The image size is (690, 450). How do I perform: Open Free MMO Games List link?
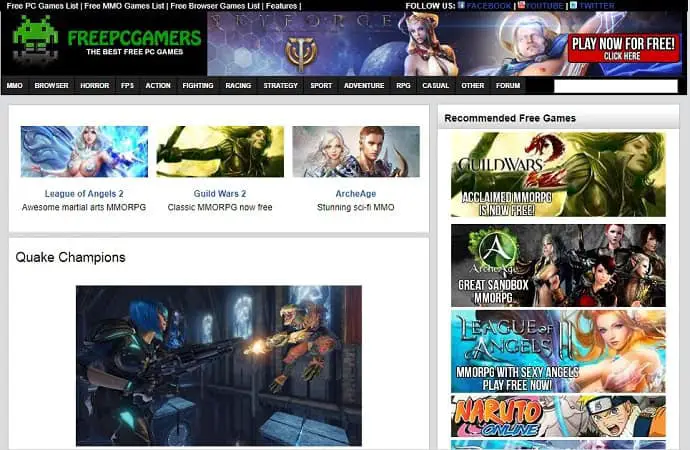124,6
